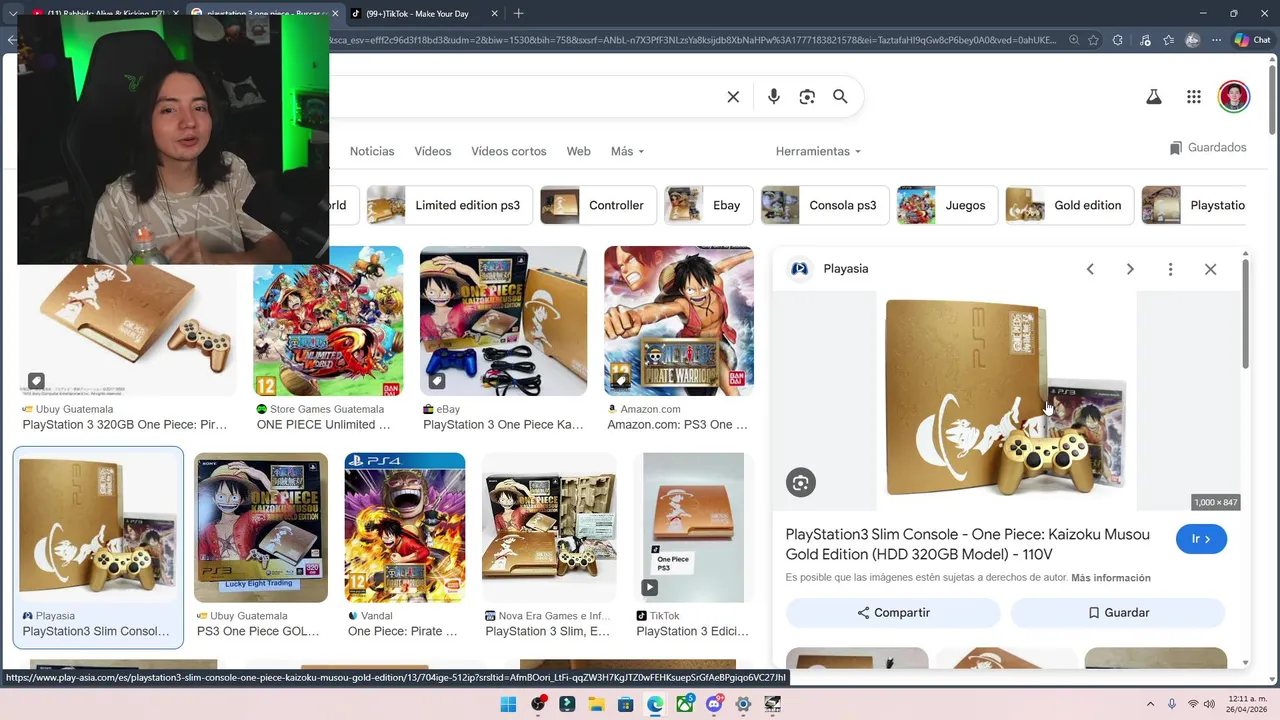Switch to the Web search tab
The image size is (1280, 720).
579,151
